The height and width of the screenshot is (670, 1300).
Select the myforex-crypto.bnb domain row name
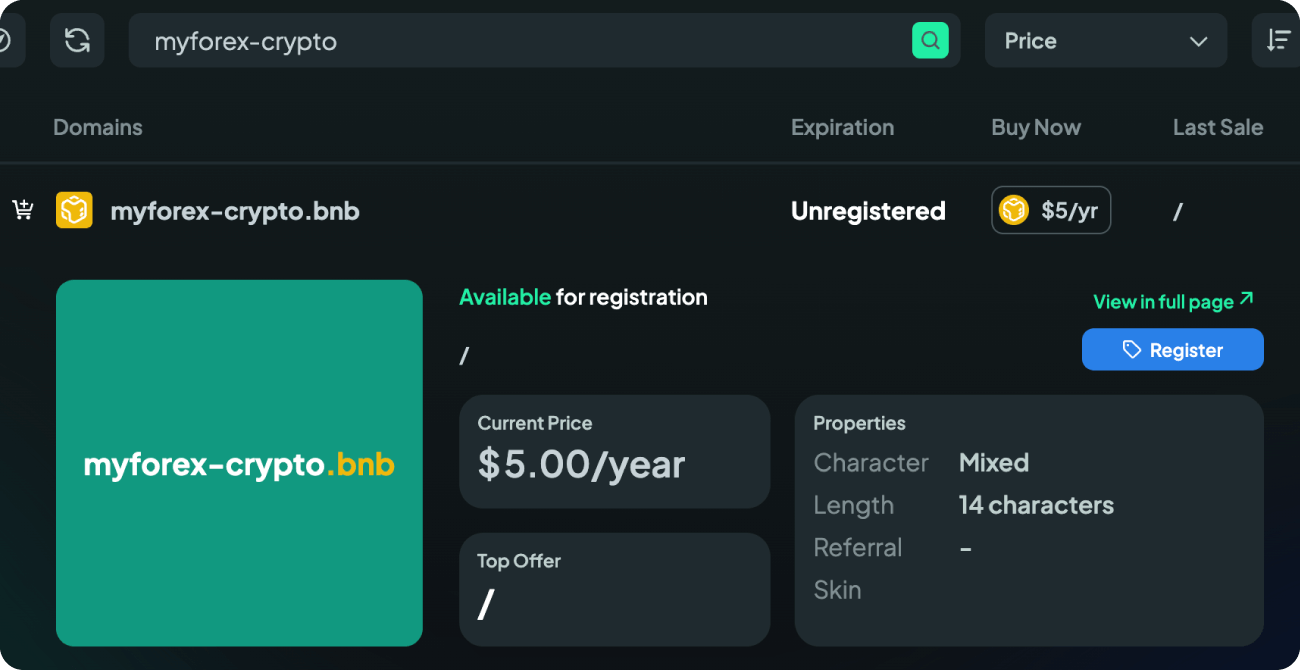pos(235,211)
